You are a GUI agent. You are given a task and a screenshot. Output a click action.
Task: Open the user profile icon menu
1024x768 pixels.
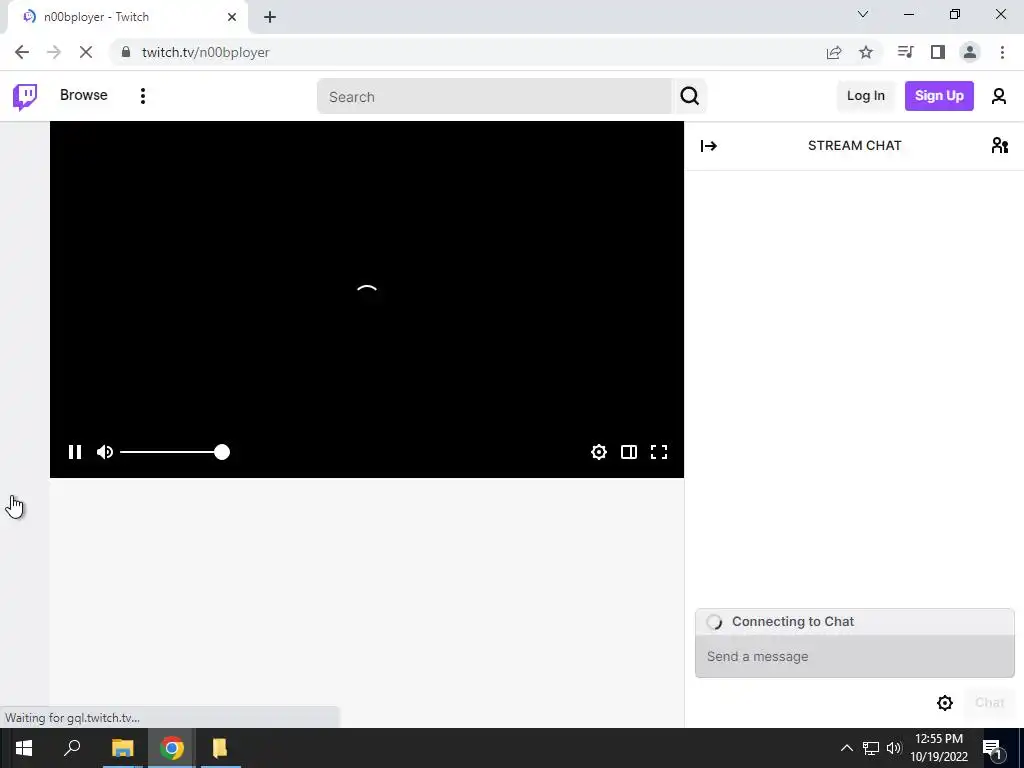(999, 97)
